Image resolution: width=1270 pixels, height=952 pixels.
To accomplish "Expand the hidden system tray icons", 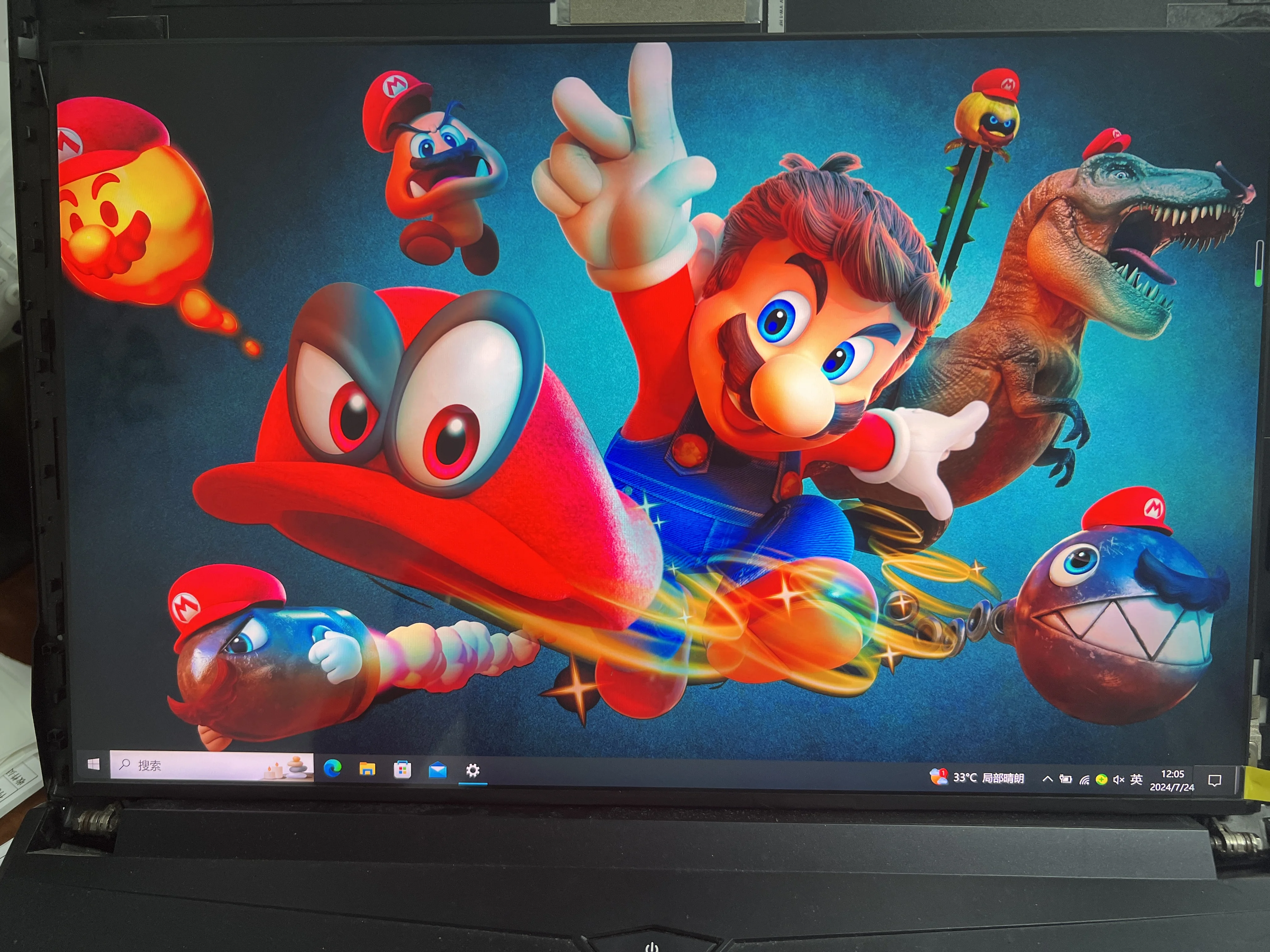I will coord(1047,779).
